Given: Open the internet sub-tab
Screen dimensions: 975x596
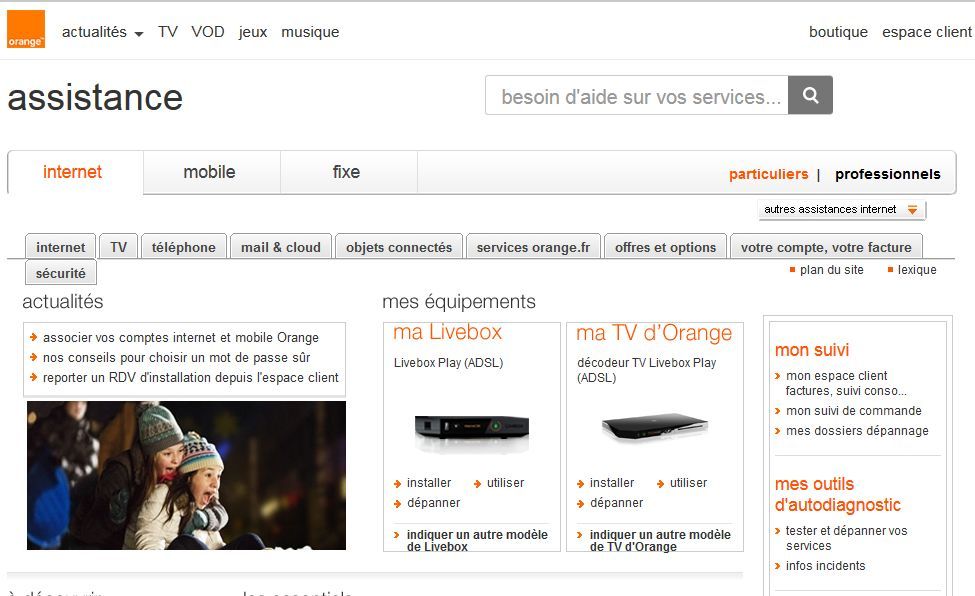Looking at the screenshot, I should tap(60, 247).
